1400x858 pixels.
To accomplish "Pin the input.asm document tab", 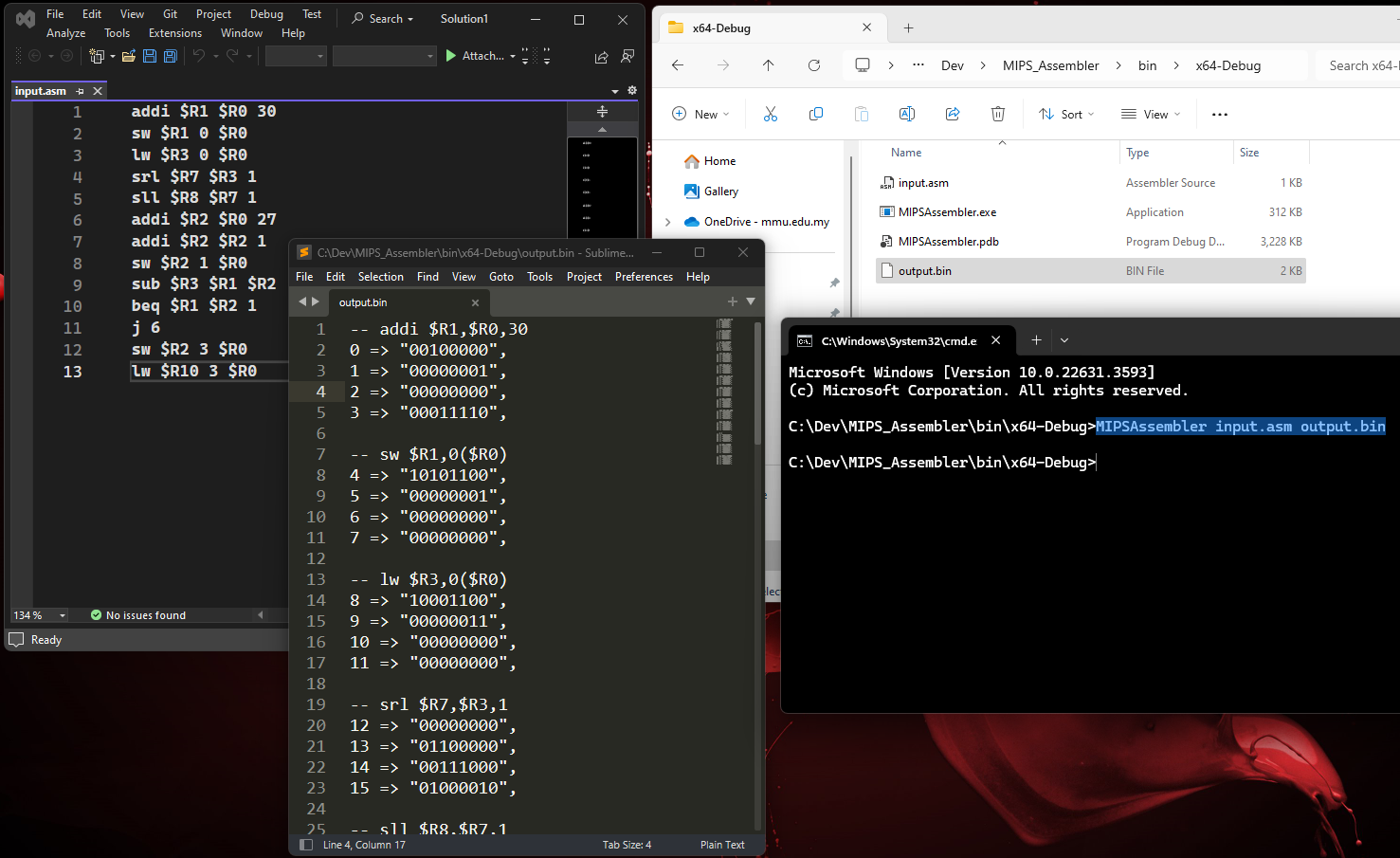I will pos(80,91).
